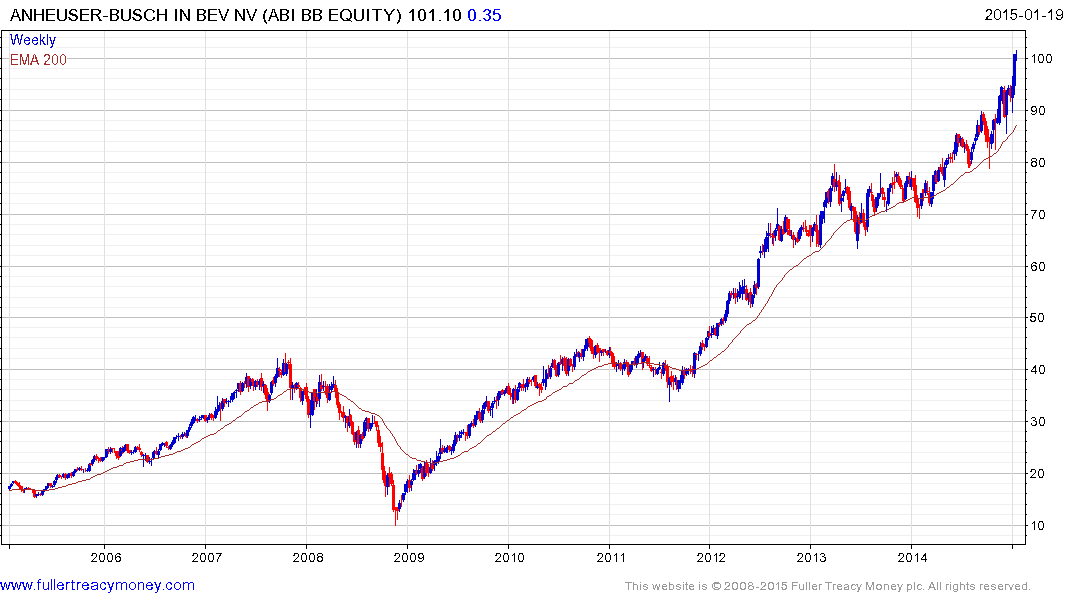The image size is (1075, 600).
Task: Open the www.fullertreacymoney.com link
Action: click(97, 585)
